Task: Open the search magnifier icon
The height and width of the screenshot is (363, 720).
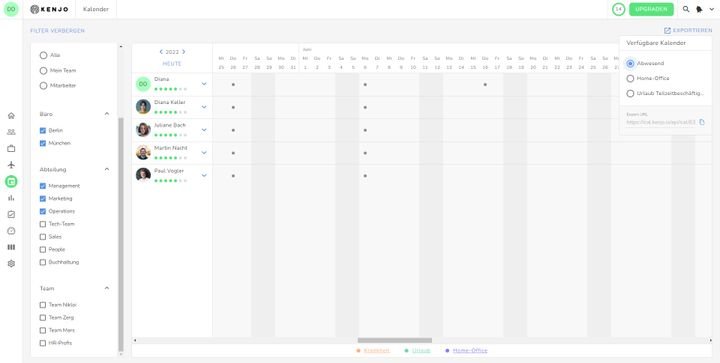Action: pyautogui.click(x=686, y=9)
